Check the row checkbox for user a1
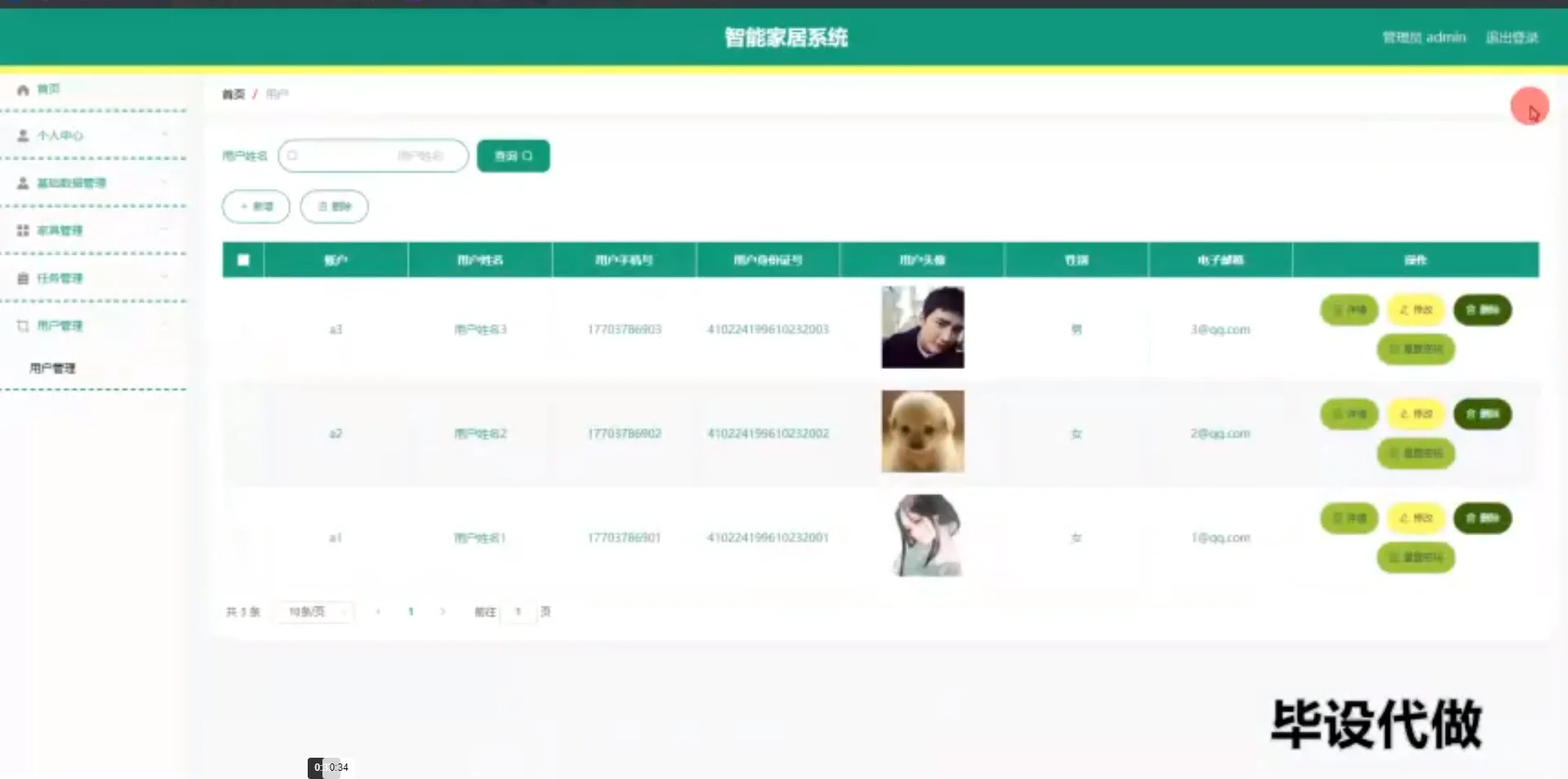Image resolution: width=1568 pixels, height=779 pixels. (x=243, y=538)
